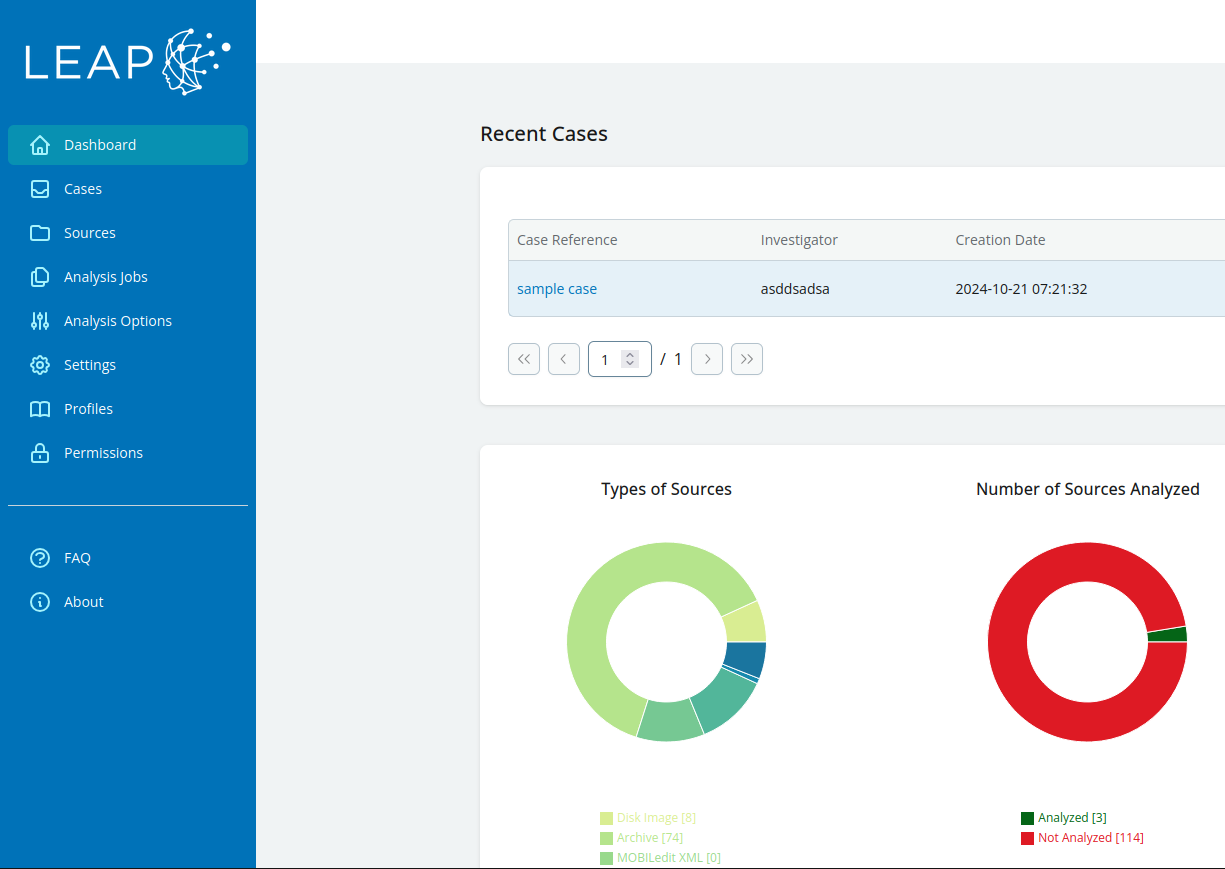The height and width of the screenshot is (869, 1225).
Task: Open Analysis Options via the sliders icon
Action: (40, 320)
